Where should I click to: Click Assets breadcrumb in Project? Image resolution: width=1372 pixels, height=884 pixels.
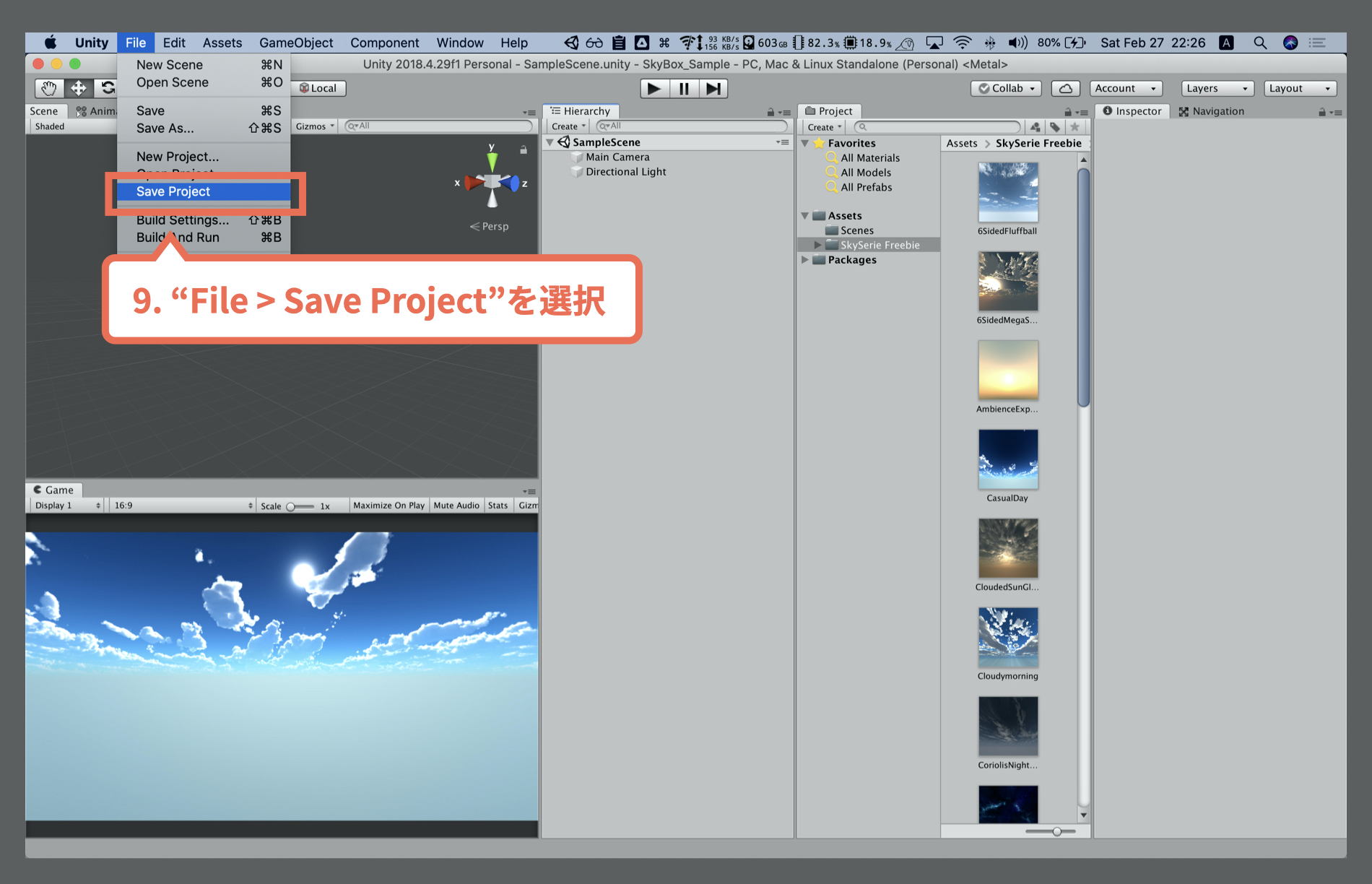[x=962, y=143]
